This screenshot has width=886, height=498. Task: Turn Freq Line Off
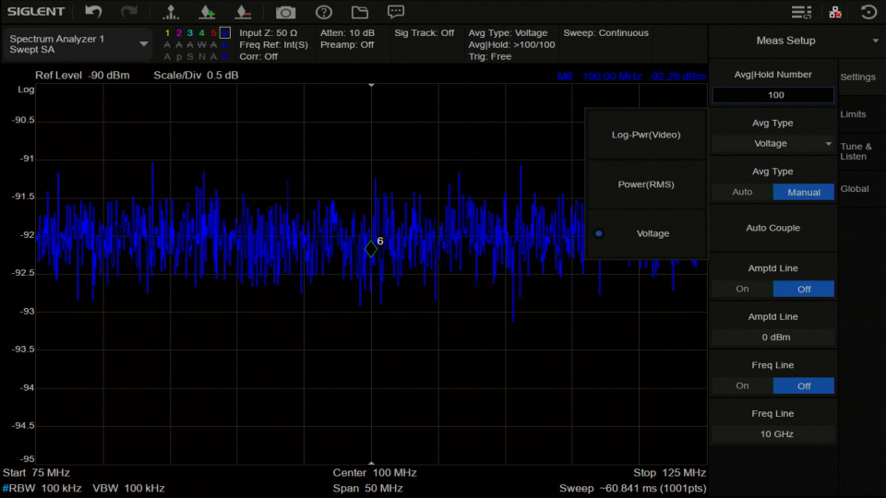(804, 386)
